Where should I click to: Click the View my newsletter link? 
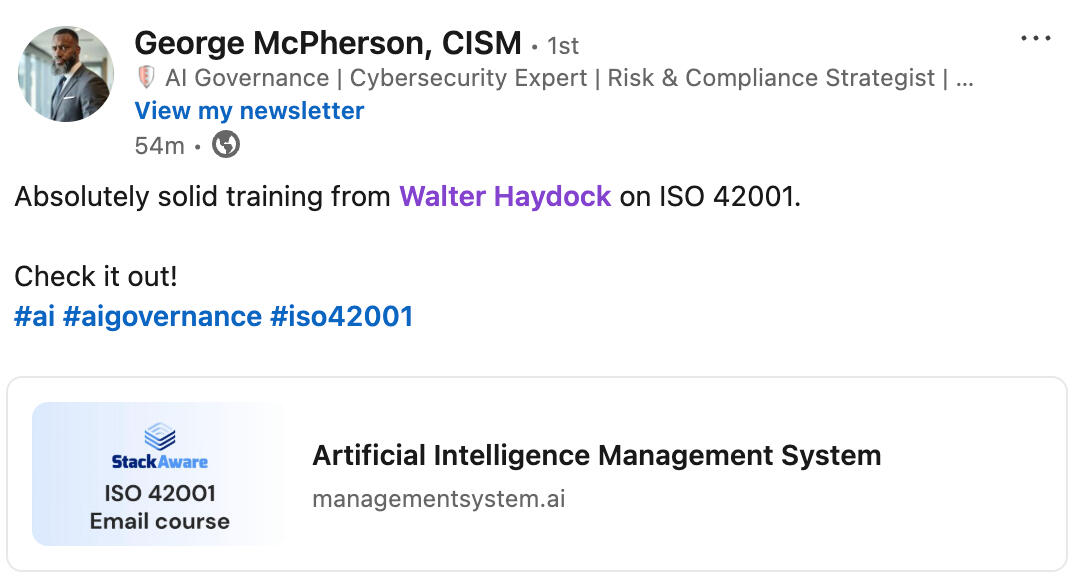[x=249, y=110]
